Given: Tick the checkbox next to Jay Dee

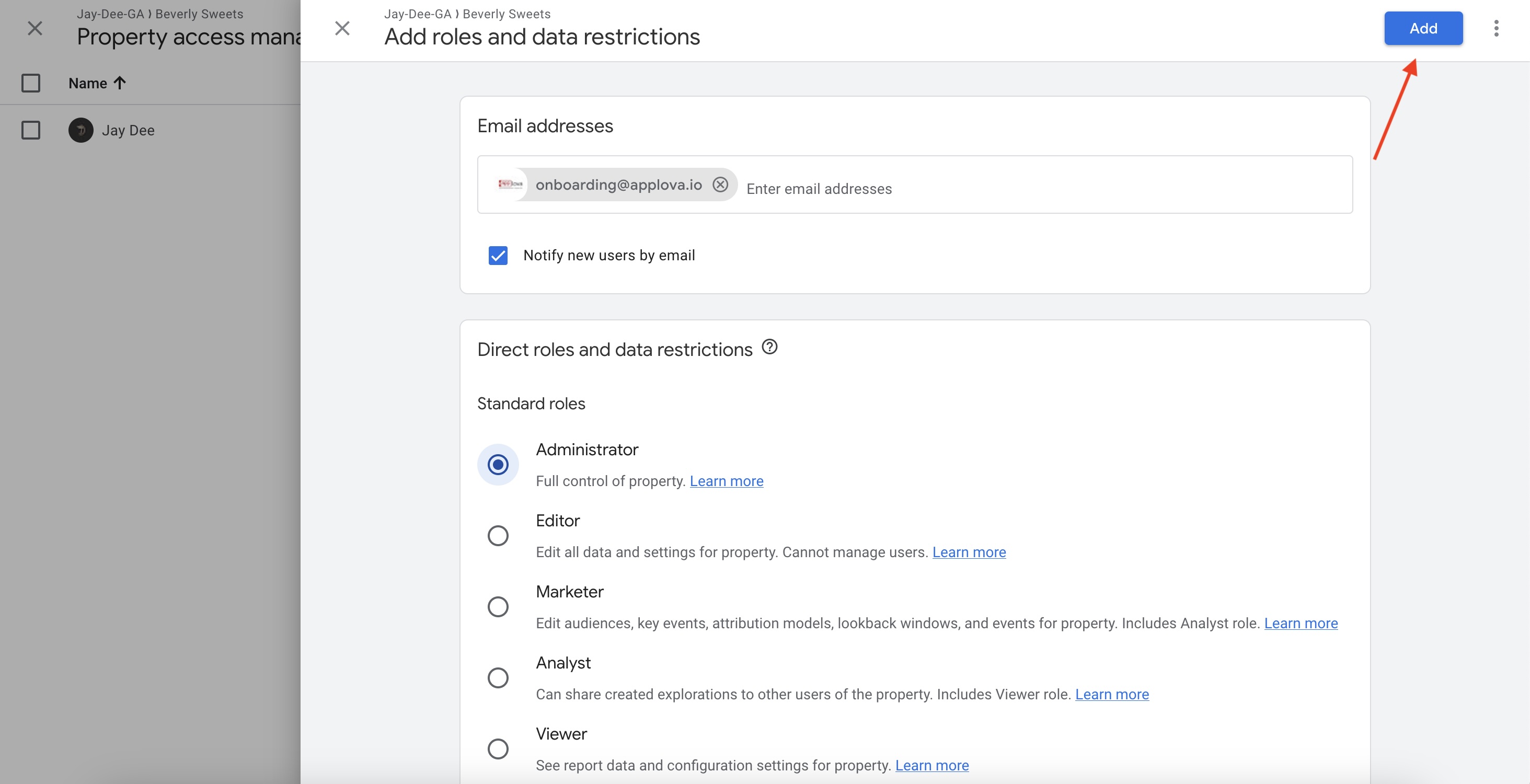Looking at the screenshot, I should 31,130.
